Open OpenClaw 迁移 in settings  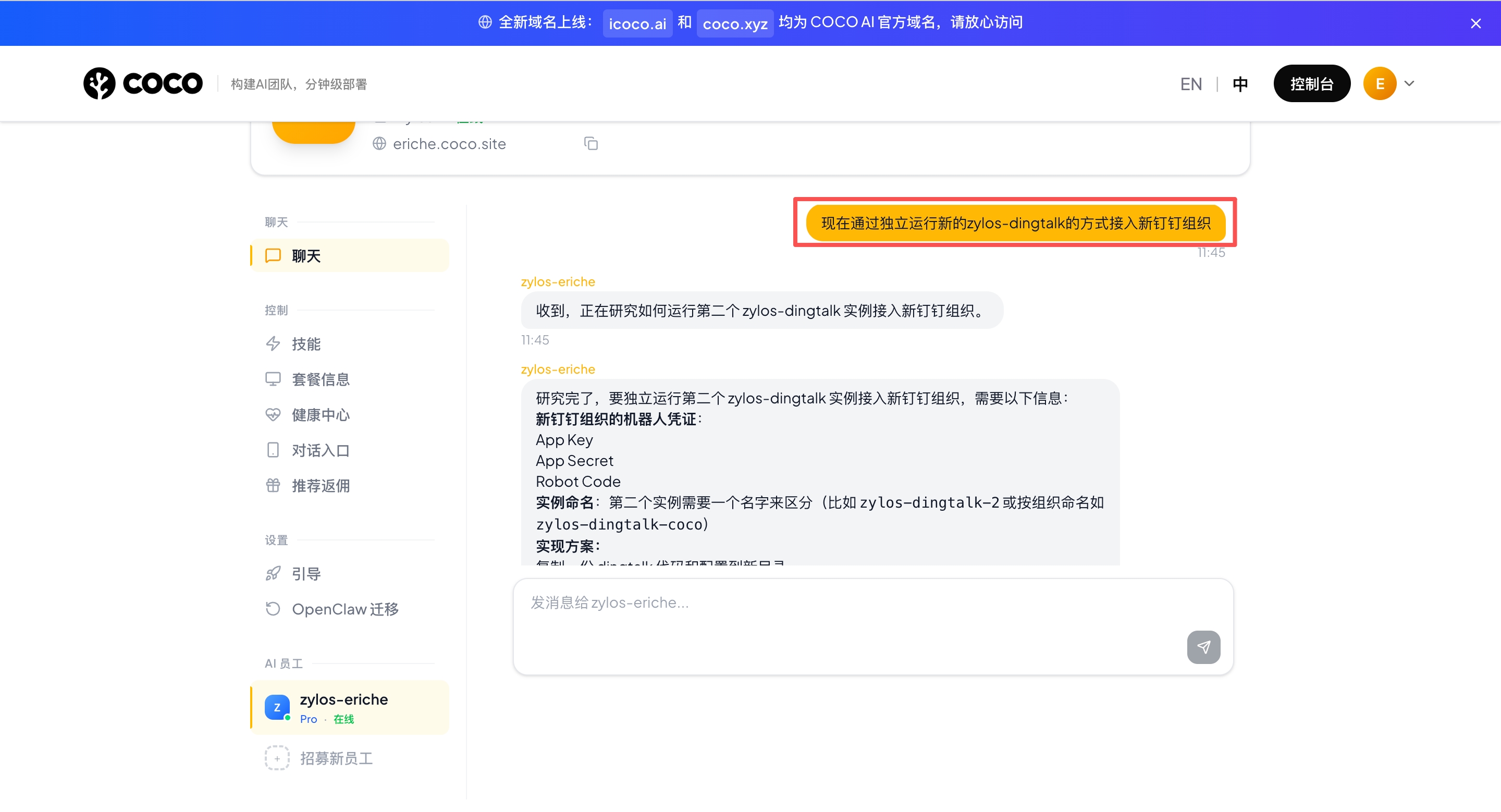tap(350, 609)
